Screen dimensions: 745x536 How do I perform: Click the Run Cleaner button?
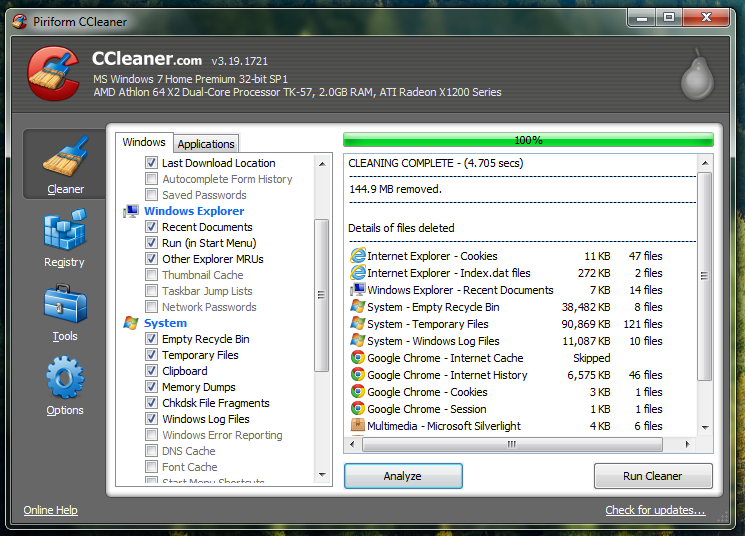pos(653,476)
